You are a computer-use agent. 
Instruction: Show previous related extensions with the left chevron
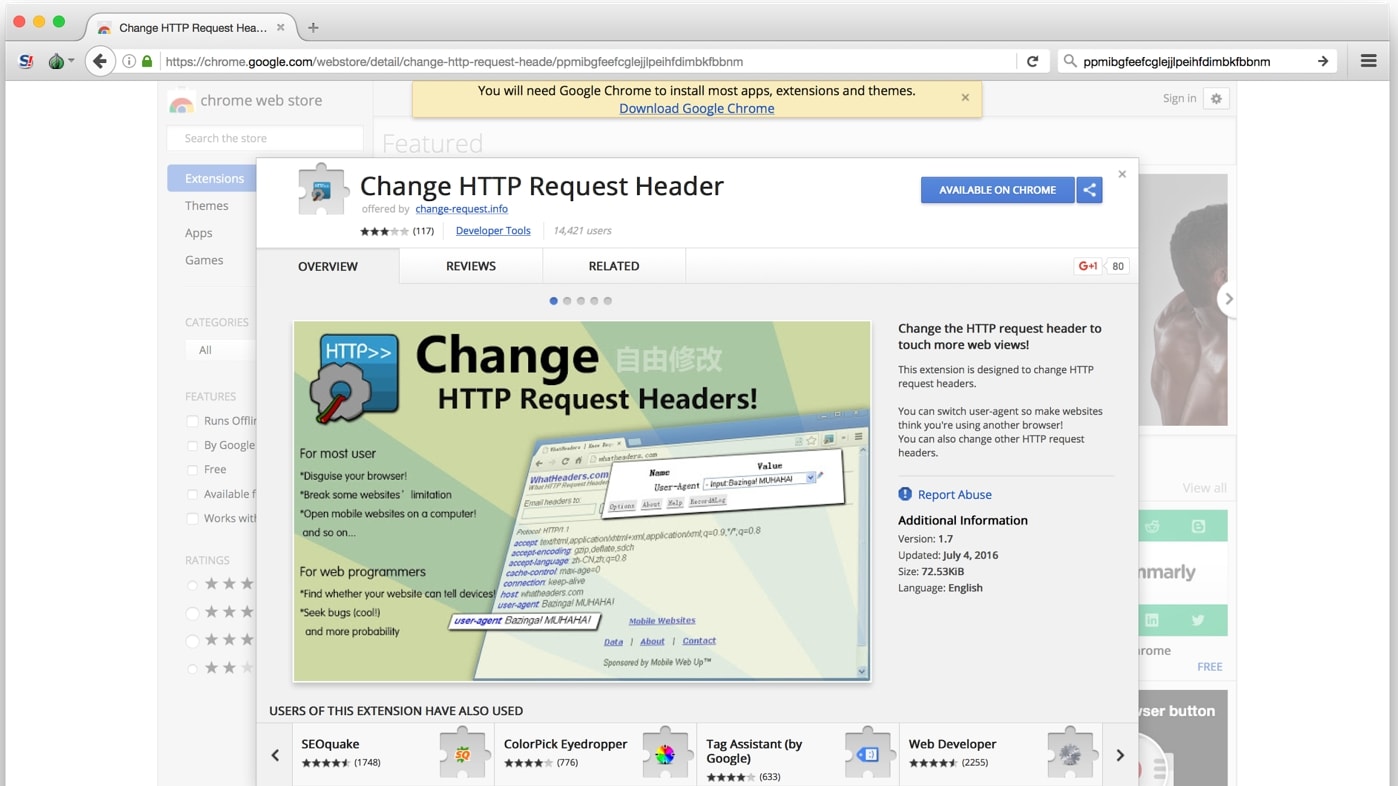[275, 755]
